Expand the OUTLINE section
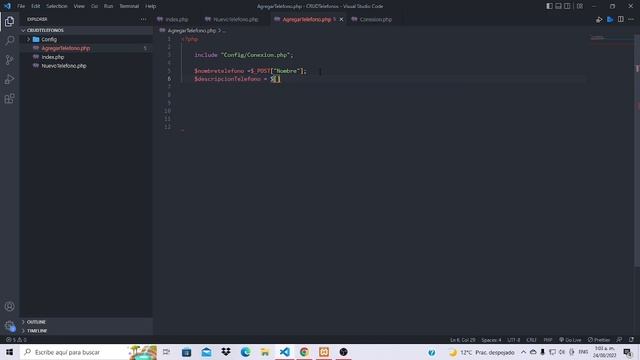Viewport: 640px width, 360px height. tap(86, 322)
